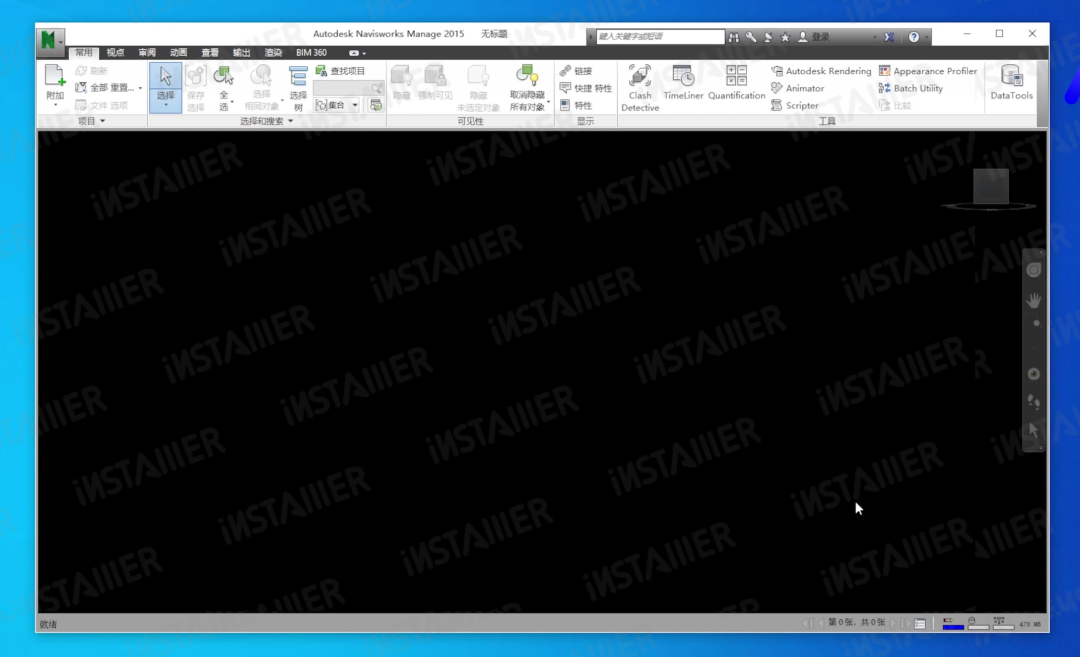The width and height of the screenshot is (1080, 657).
Task: Switch to the 输出 (Output) ribbon tab
Action: click(x=242, y=53)
